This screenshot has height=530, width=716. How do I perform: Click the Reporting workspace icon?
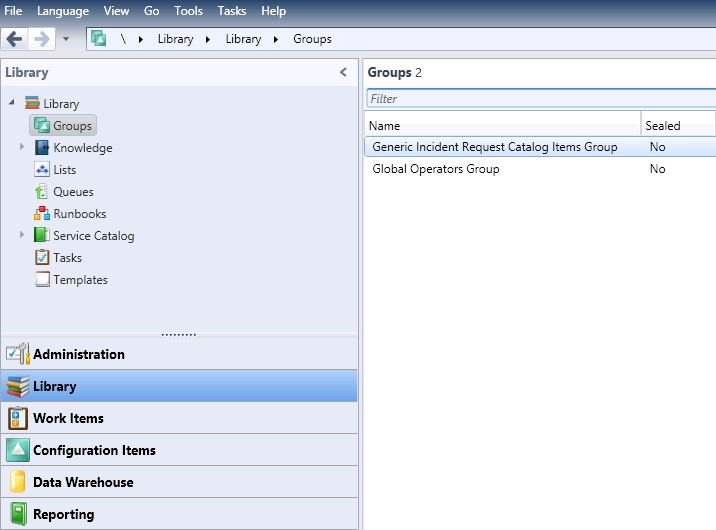click(19, 514)
